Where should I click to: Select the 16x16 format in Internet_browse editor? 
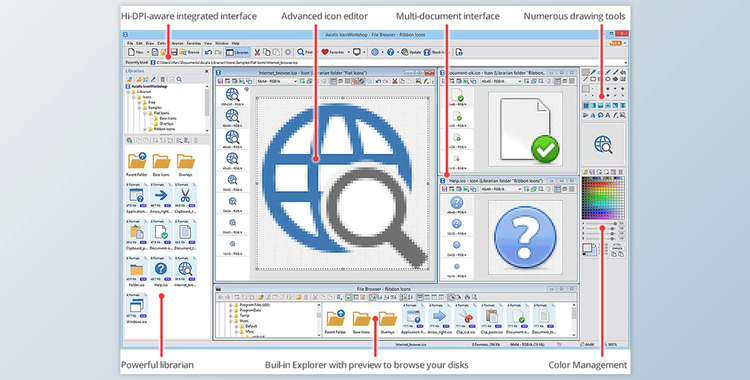(232, 246)
